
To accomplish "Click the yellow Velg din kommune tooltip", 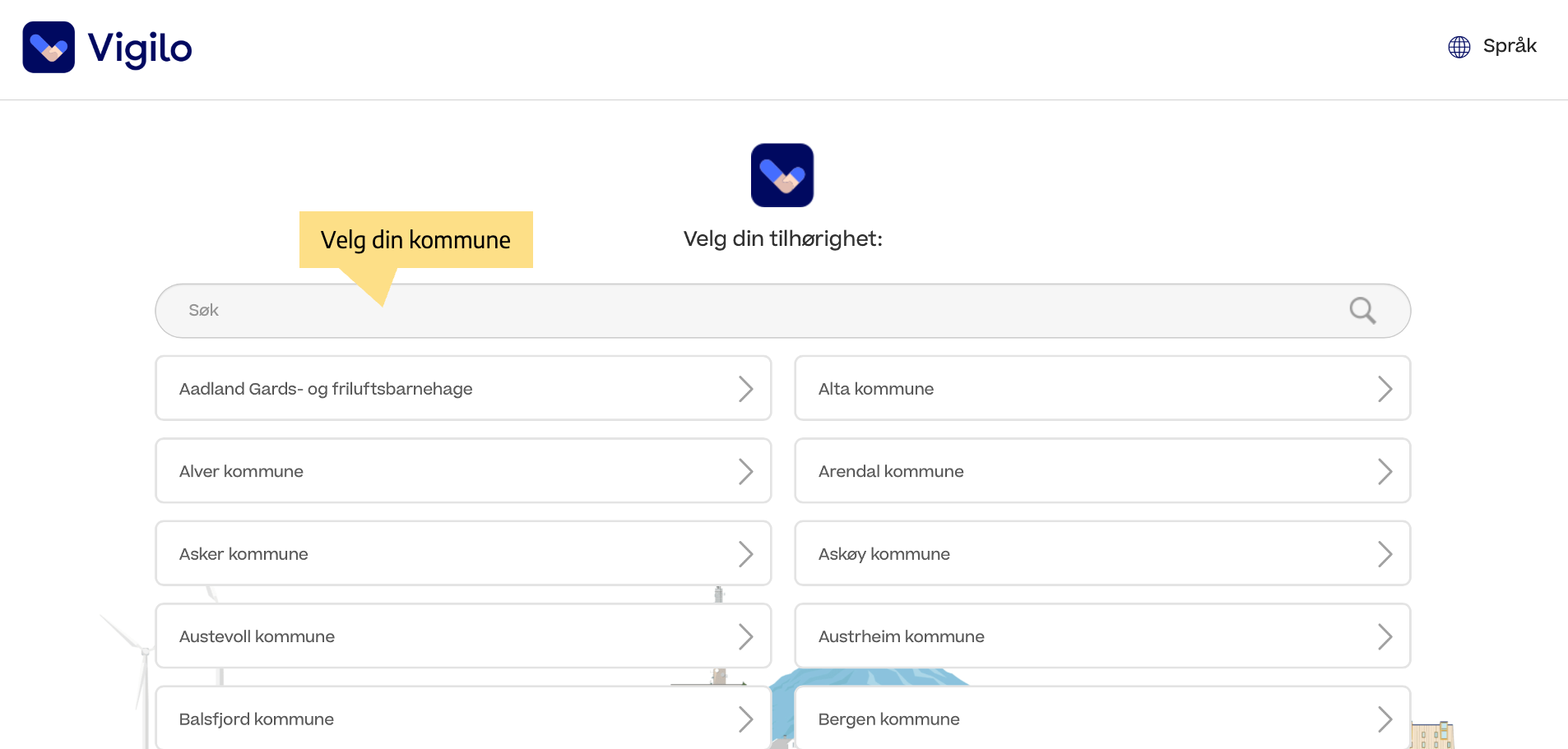I will (416, 240).
